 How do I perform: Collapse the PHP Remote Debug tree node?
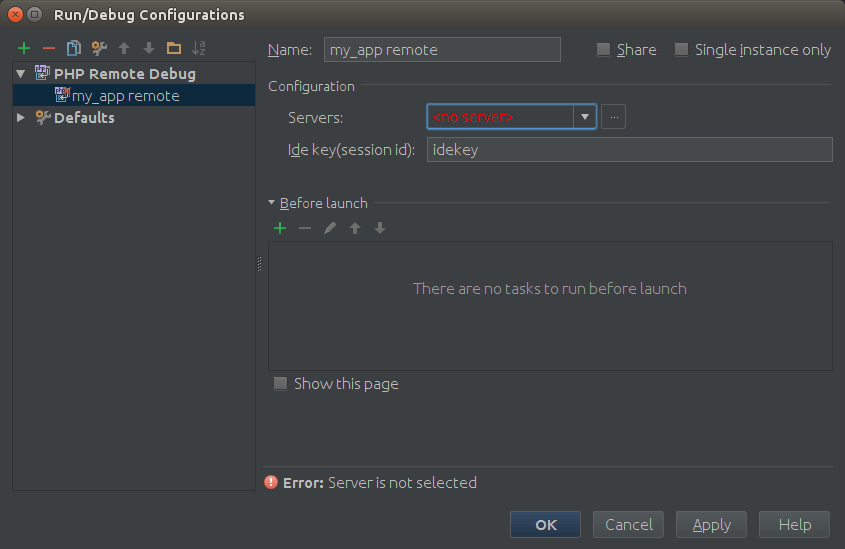coord(21,74)
